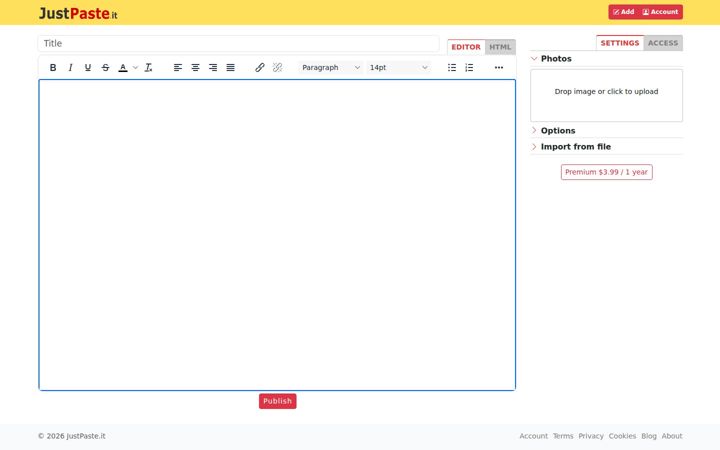Open the Blog footer link
Image resolution: width=720 pixels, height=450 pixels.
(x=649, y=436)
